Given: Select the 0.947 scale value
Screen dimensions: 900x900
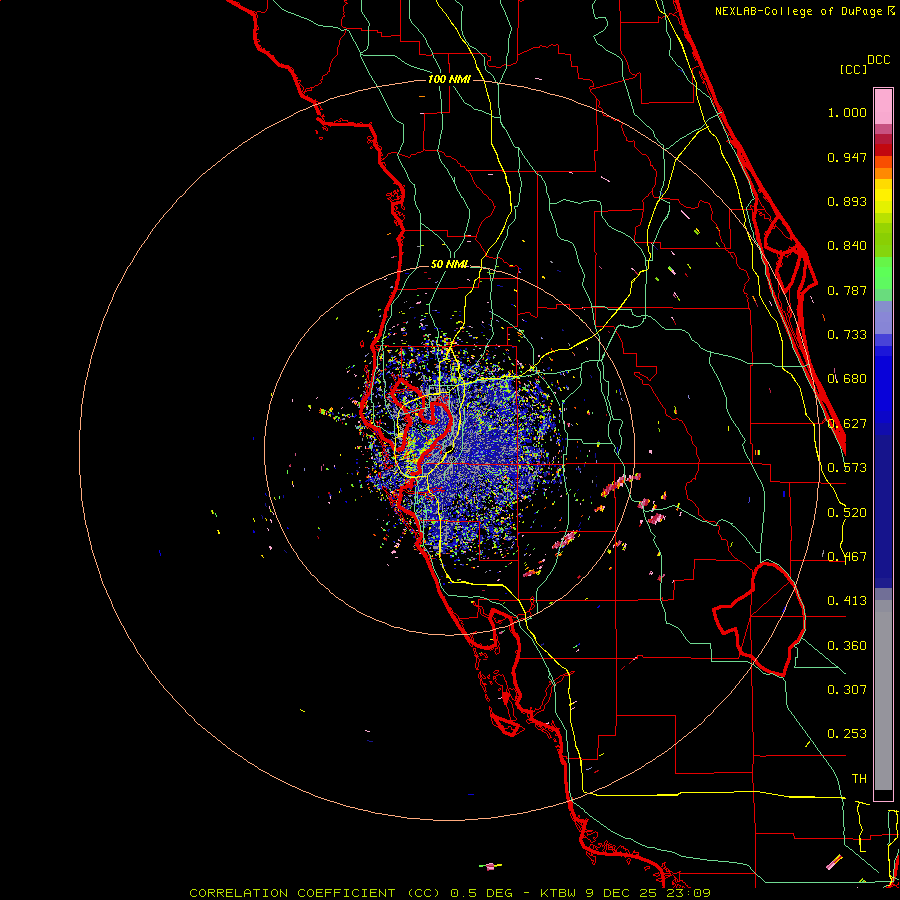Looking at the screenshot, I should pyautogui.click(x=847, y=157).
